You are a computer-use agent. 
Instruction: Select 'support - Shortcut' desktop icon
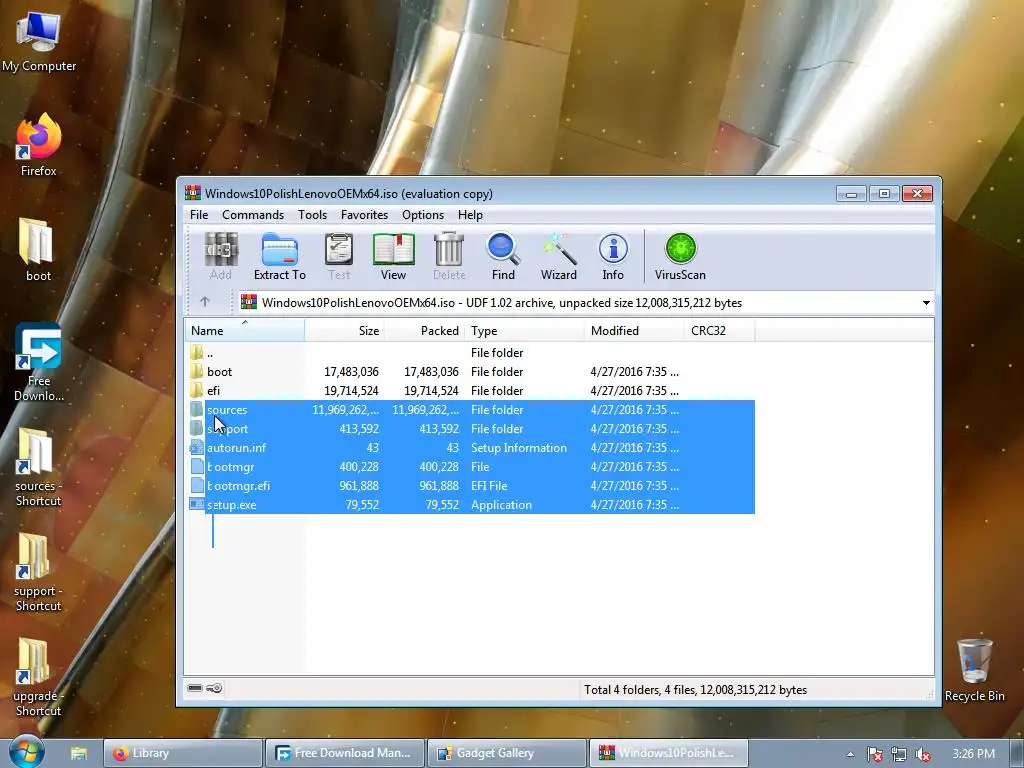[39, 573]
